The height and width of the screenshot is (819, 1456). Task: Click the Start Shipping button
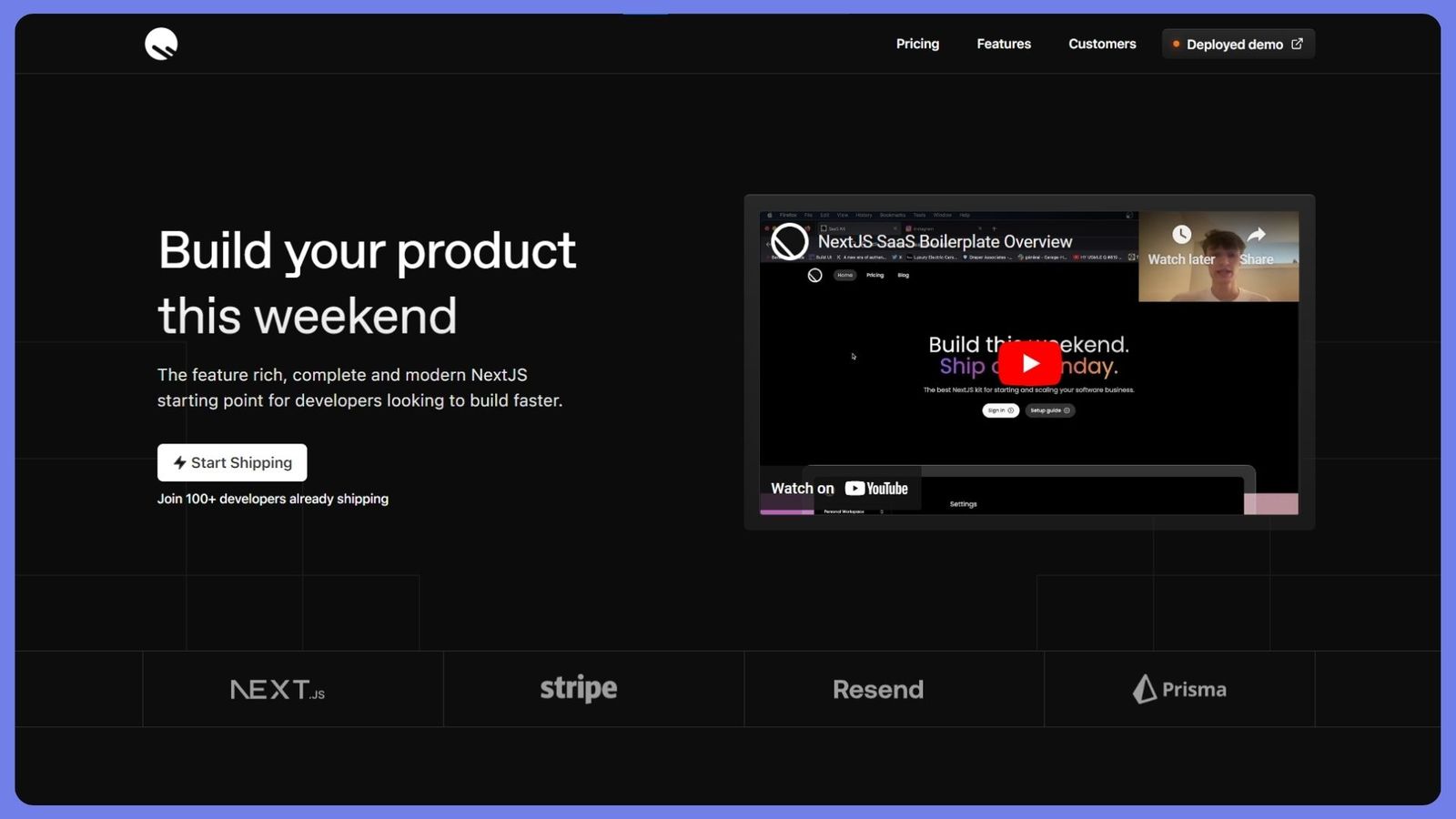click(x=232, y=462)
